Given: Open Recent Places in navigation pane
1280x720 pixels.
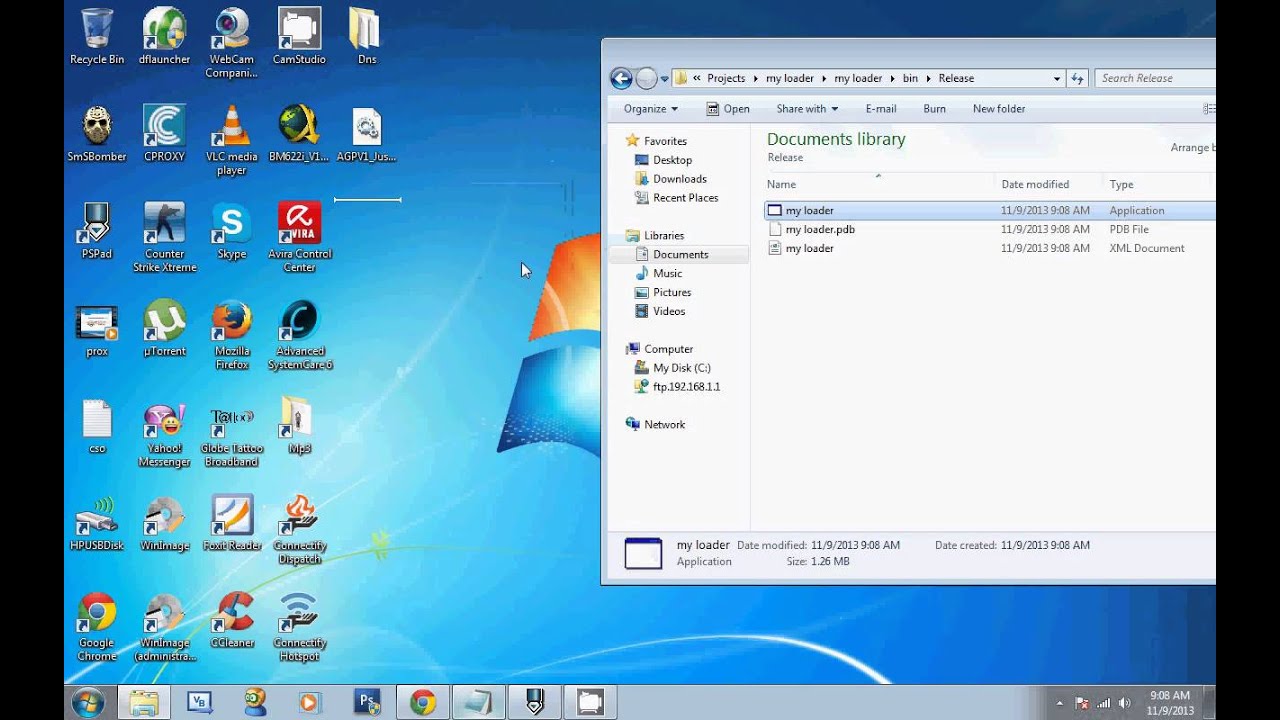Looking at the screenshot, I should pos(685,198).
